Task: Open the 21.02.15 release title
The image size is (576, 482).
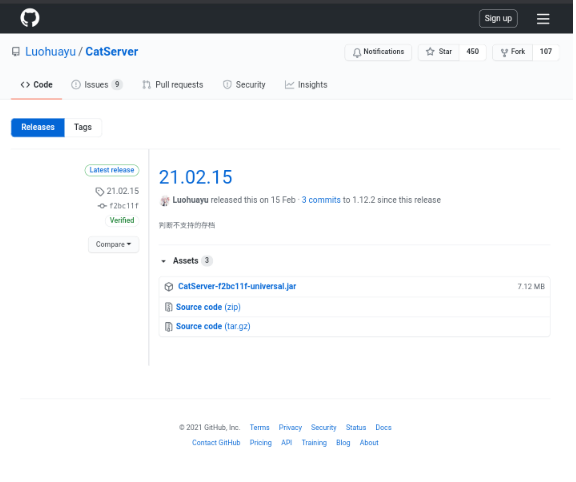Action: click(x=195, y=177)
